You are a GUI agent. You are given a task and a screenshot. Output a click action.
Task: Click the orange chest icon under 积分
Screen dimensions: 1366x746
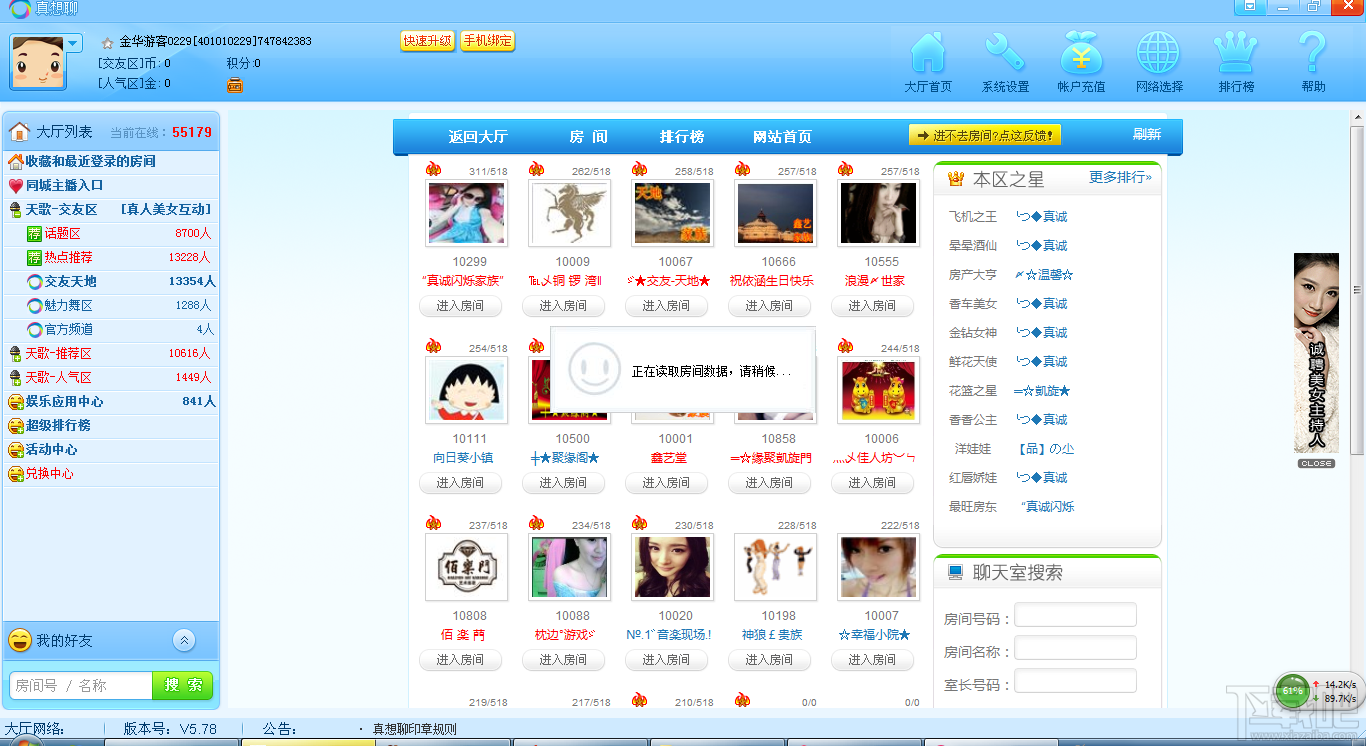coord(235,85)
